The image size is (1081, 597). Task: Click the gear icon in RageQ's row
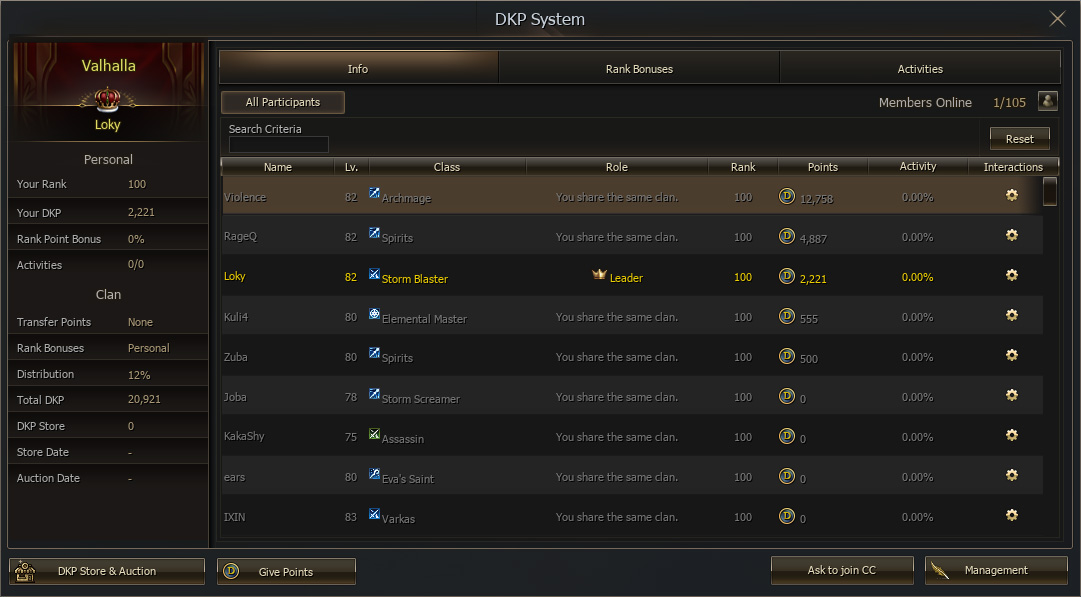tap(1012, 235)
